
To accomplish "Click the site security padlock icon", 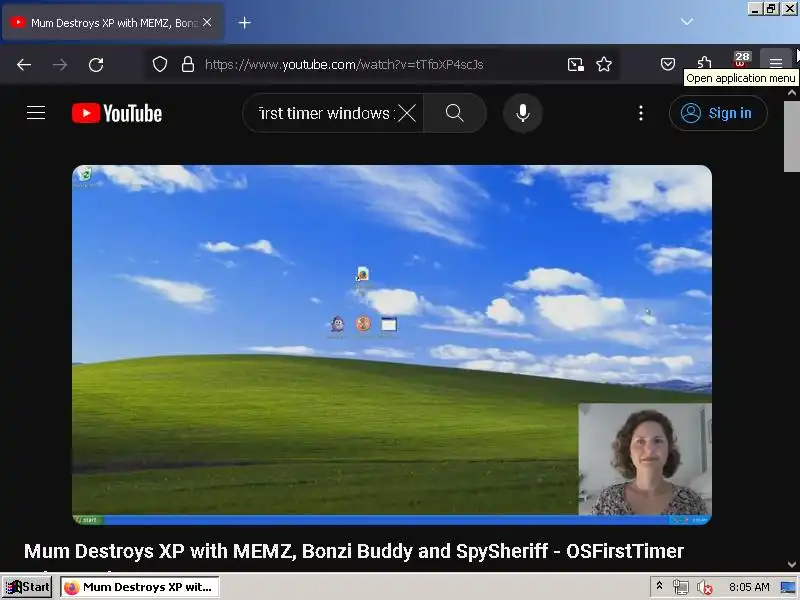I will click(188, 64).
